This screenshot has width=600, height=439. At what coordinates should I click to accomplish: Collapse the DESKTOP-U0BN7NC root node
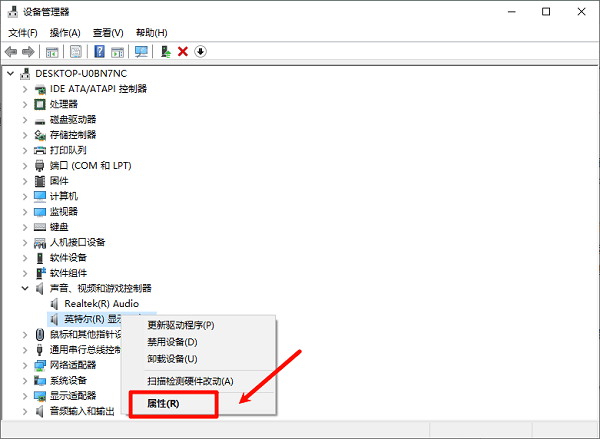[11, 73]
